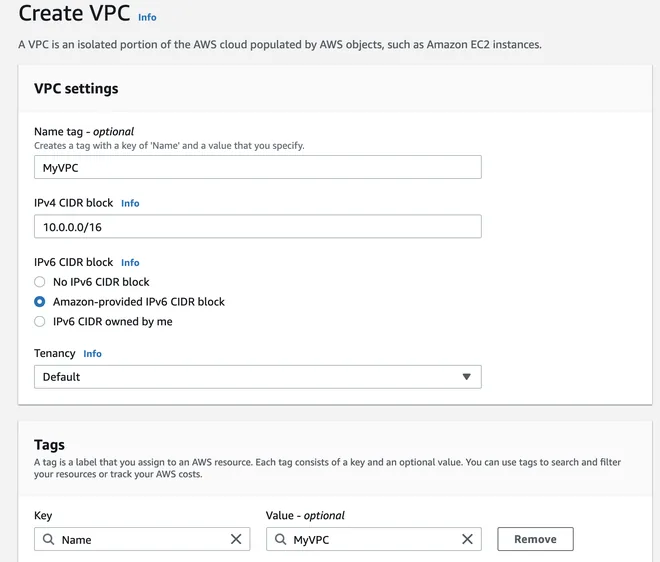The height and width of the screenshot is (562, 660).
Task: Open the Tenancy dropdown
Action: 258,377
